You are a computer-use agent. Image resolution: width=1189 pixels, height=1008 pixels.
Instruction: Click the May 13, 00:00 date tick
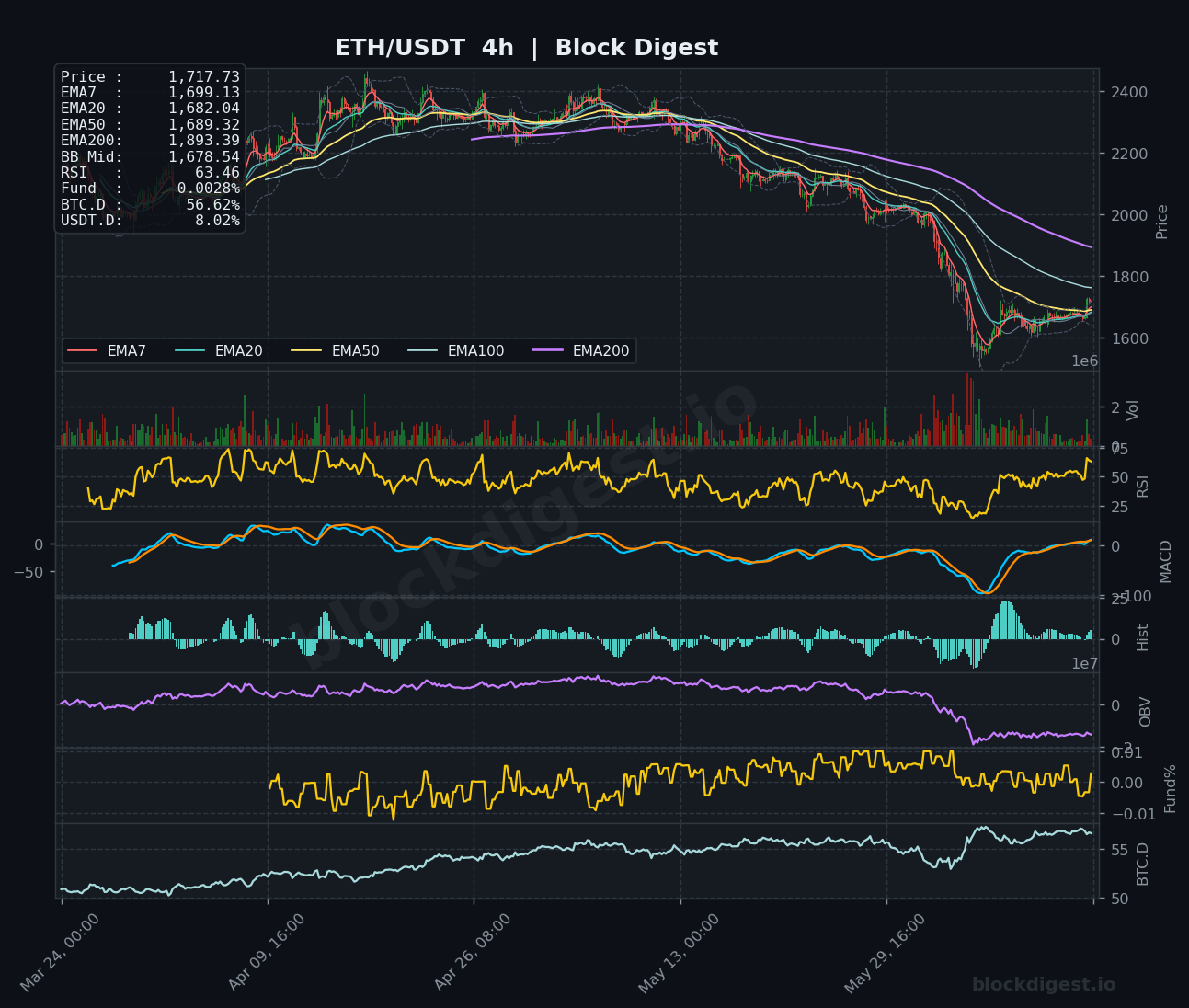coord(678,953)
